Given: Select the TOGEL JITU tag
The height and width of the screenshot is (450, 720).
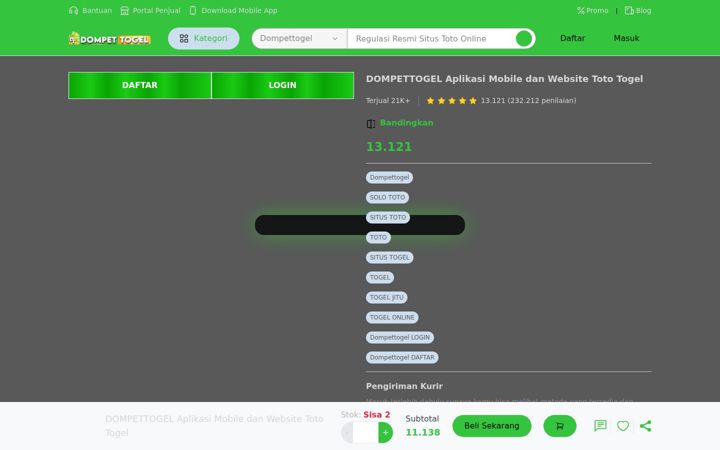Looking at the screenshot, I should point(387,298).
